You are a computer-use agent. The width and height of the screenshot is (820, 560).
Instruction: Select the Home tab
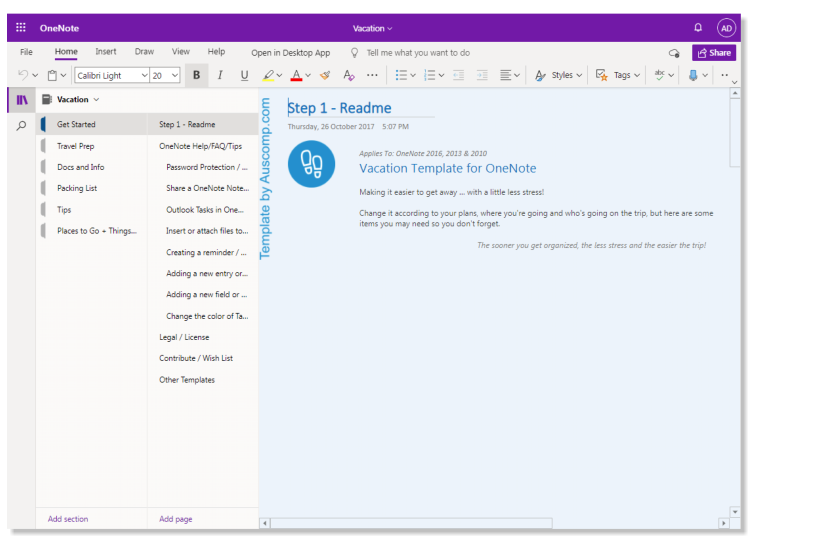[x=66, y=52]
